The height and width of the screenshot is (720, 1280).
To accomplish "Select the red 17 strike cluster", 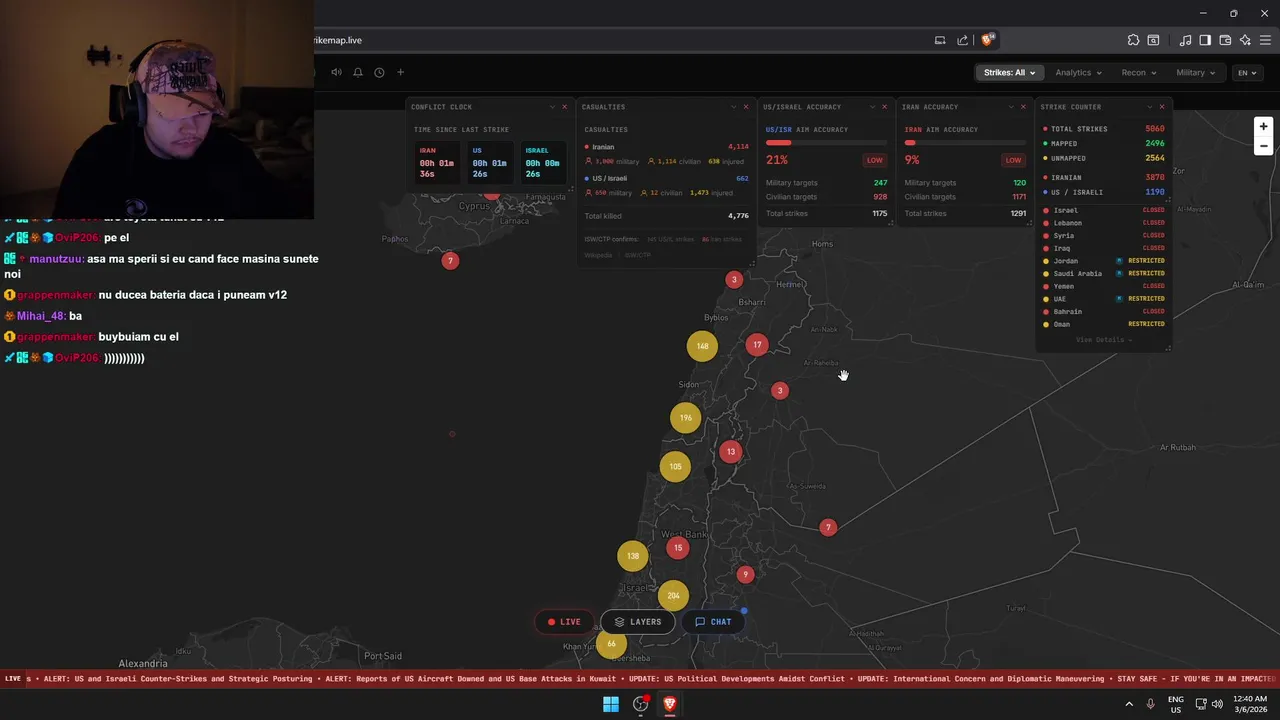I will pyautogui.click(x=757, y=345).
